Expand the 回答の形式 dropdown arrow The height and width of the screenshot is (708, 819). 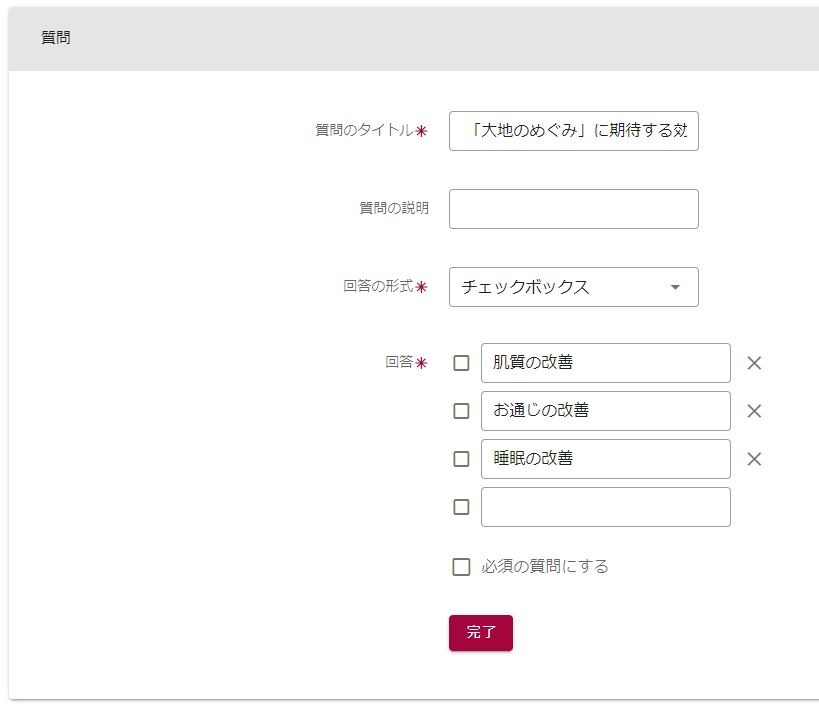675,287
